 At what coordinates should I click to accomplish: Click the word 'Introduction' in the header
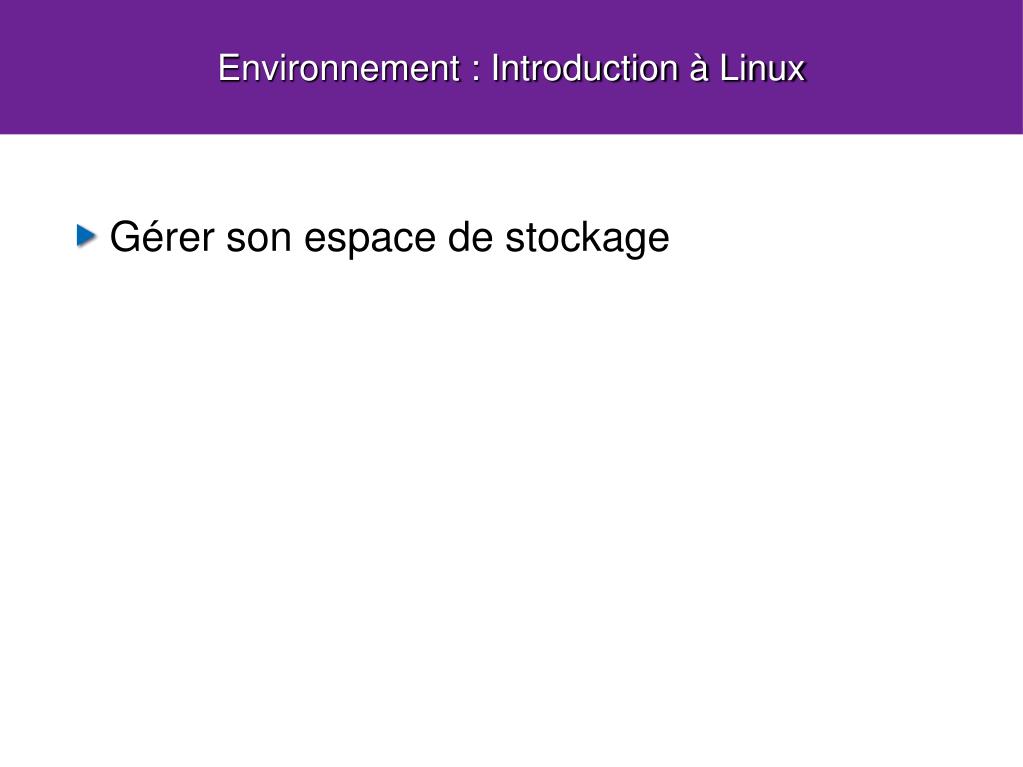(584, 68)
